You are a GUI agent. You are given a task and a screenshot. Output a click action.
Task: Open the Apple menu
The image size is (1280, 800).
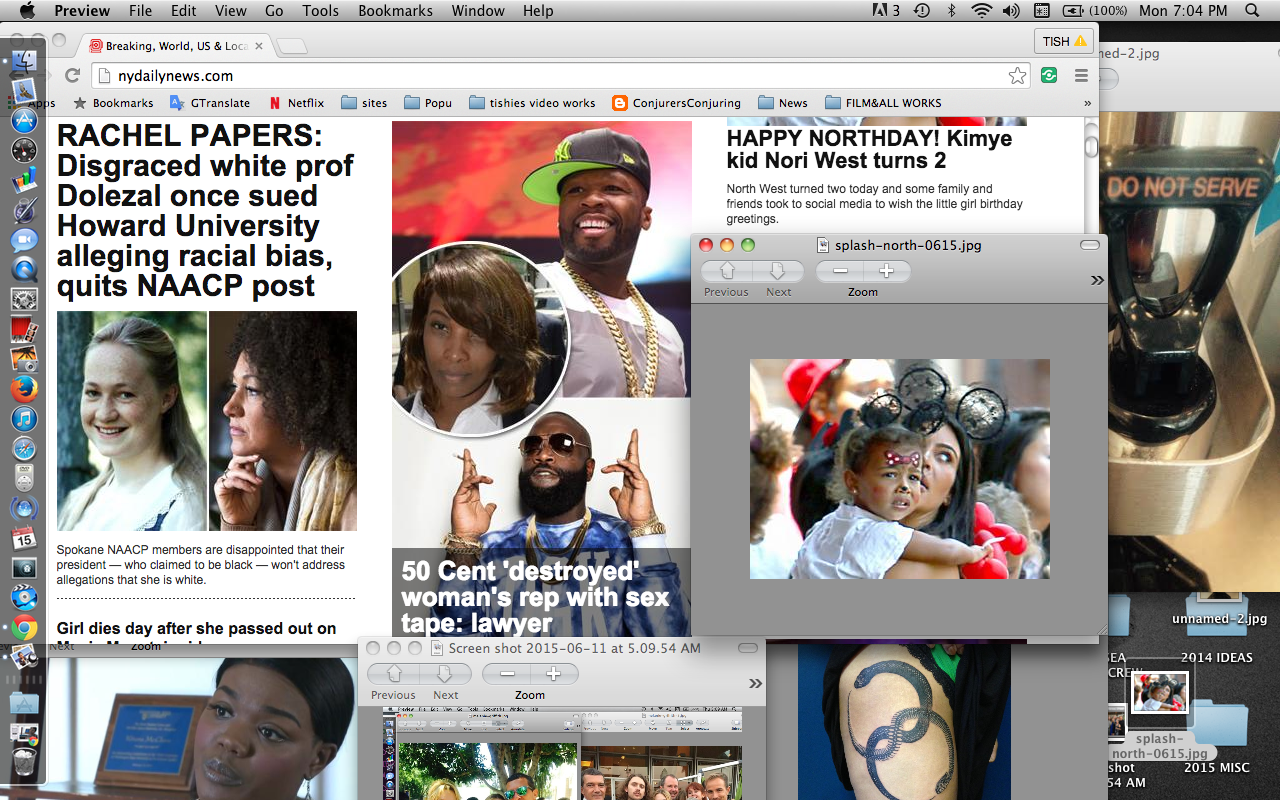[27, 11]
